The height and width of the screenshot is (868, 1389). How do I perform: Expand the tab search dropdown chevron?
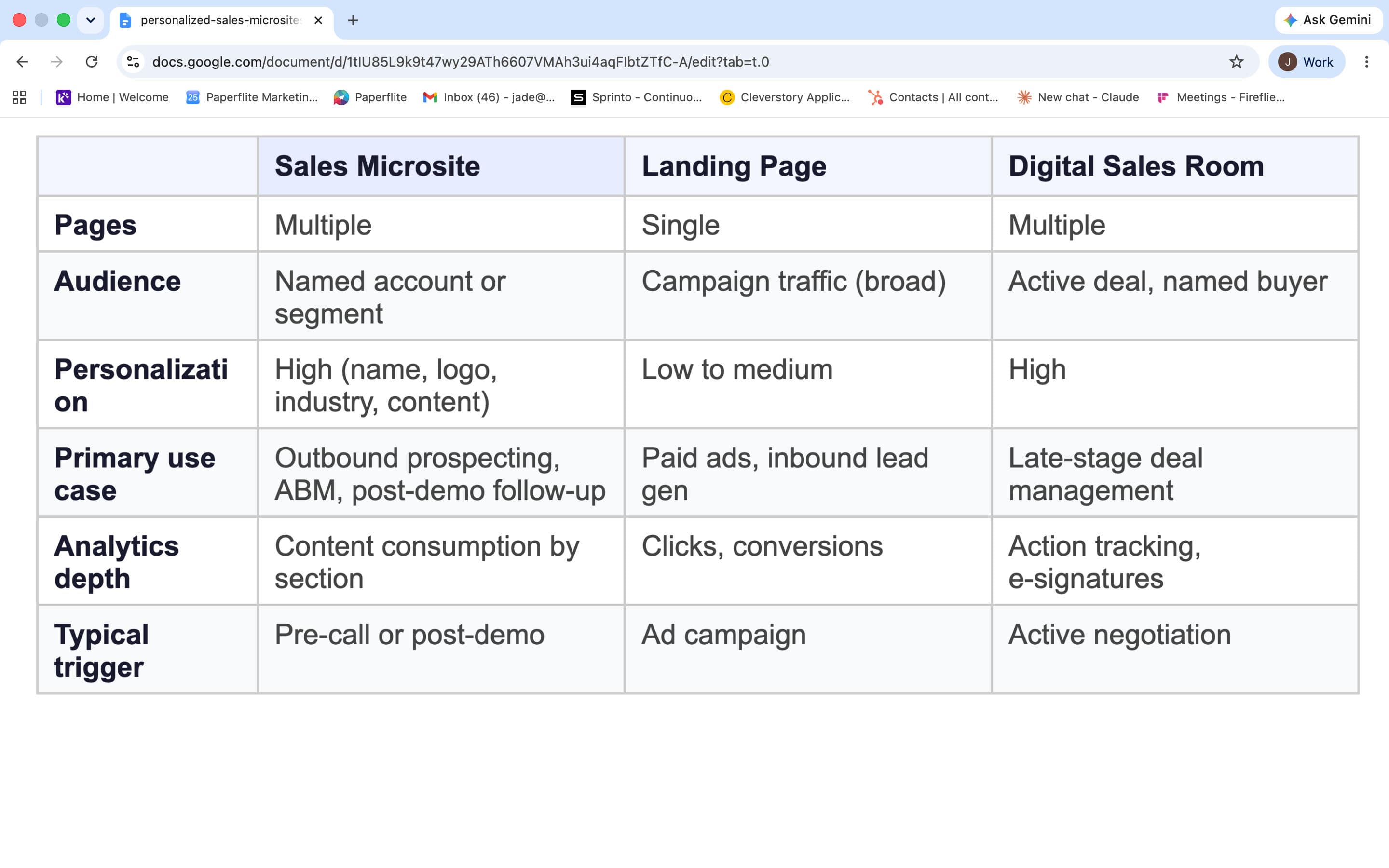(x=91, y=20)
